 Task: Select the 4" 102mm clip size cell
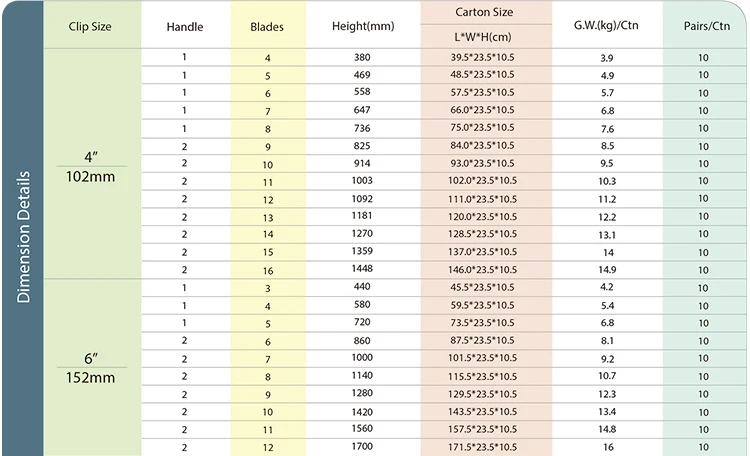tap(91, 167)
